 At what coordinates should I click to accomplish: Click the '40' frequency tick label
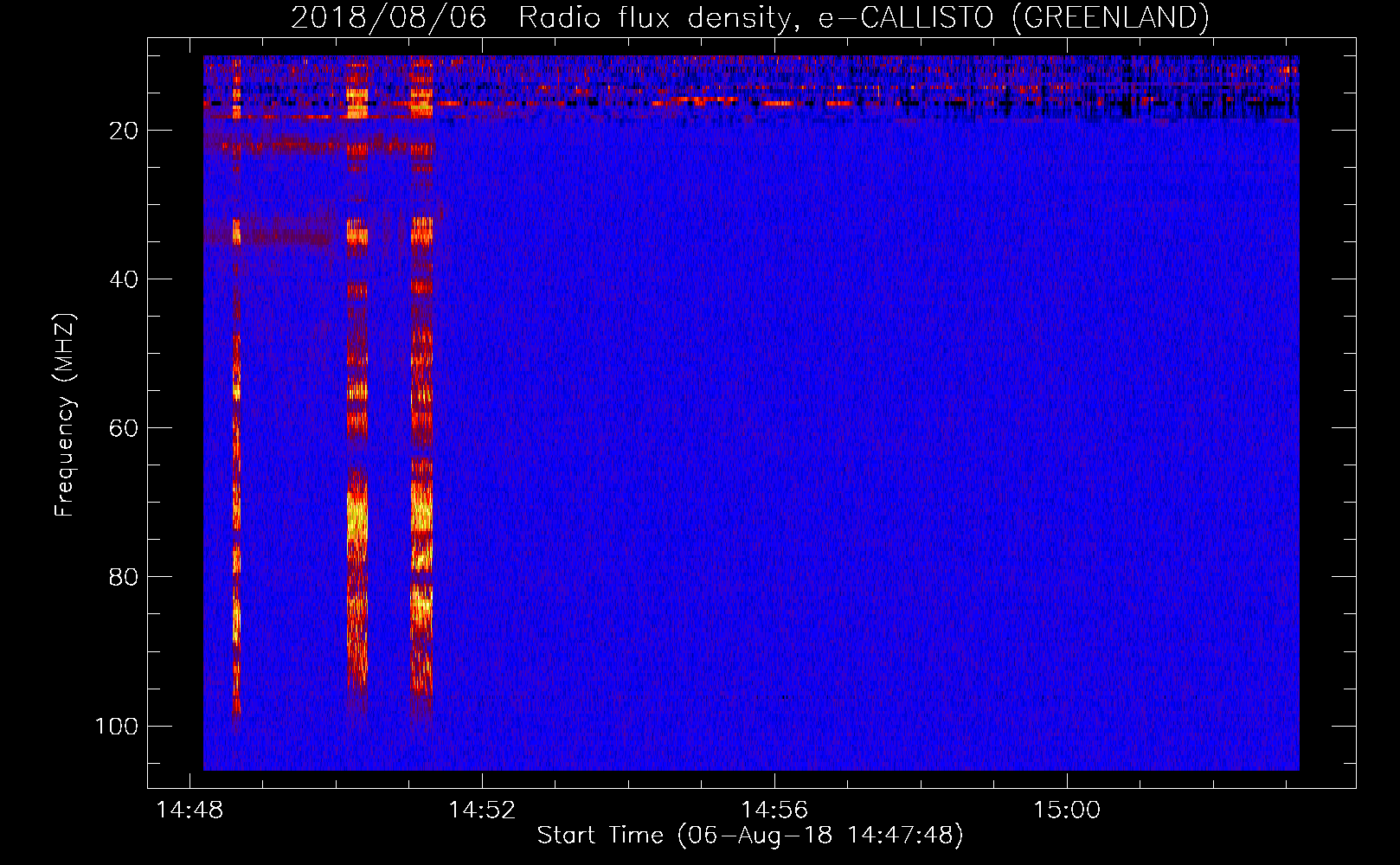(x=124, y=279)
